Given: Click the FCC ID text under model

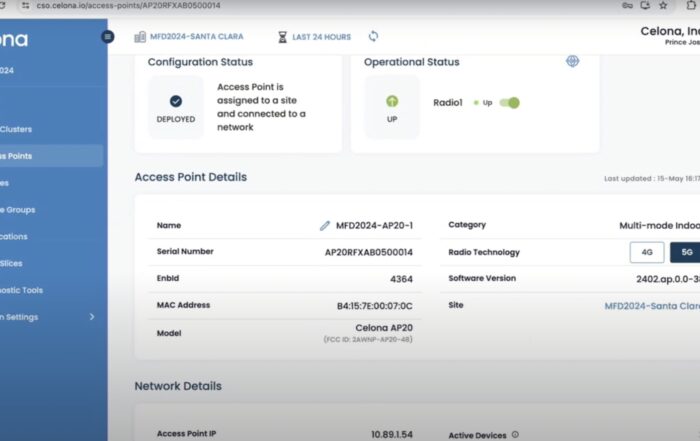Looking at the screenshot, I should click(368, 340).
